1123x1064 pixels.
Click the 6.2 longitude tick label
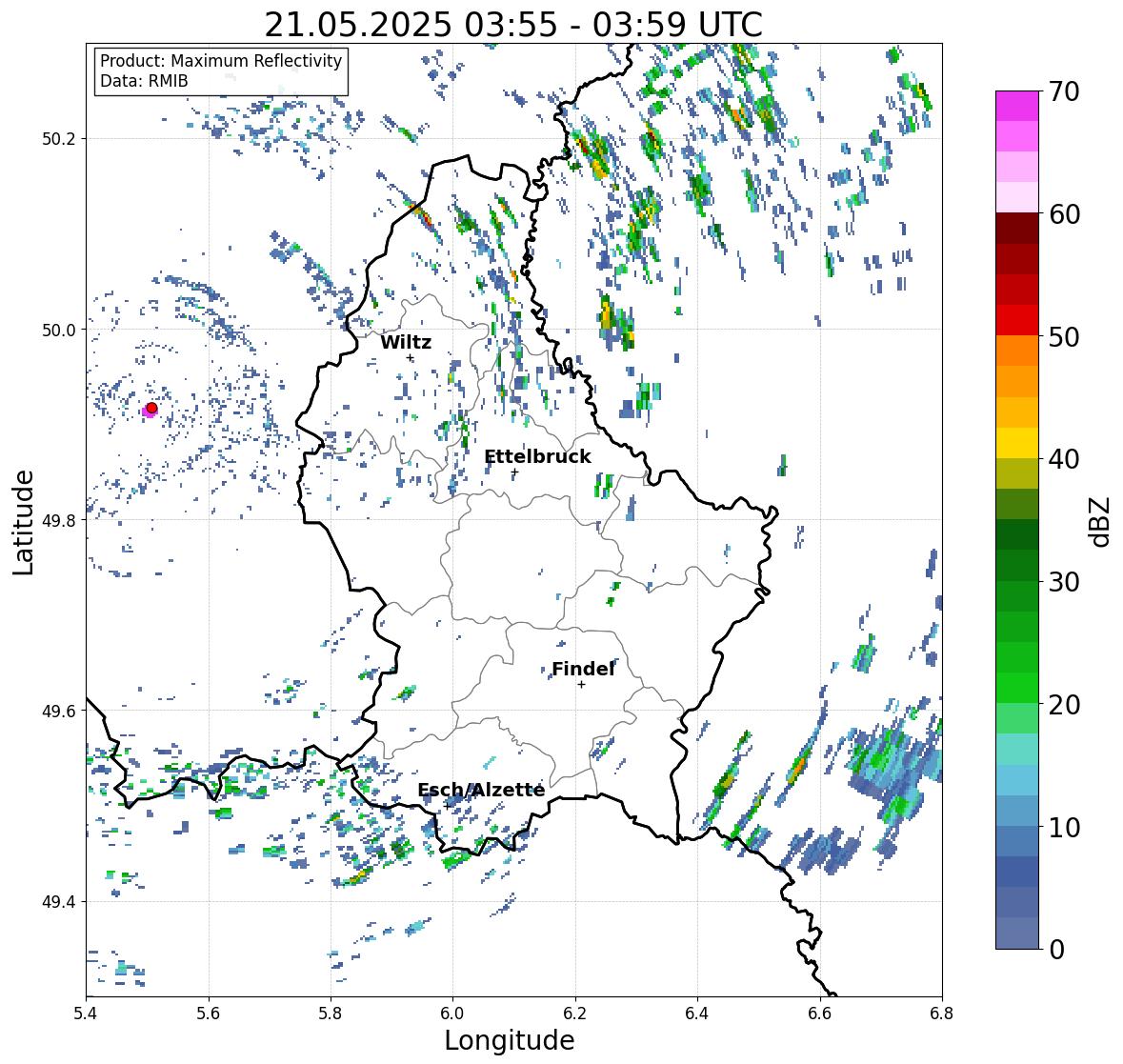pos(575,1013)
